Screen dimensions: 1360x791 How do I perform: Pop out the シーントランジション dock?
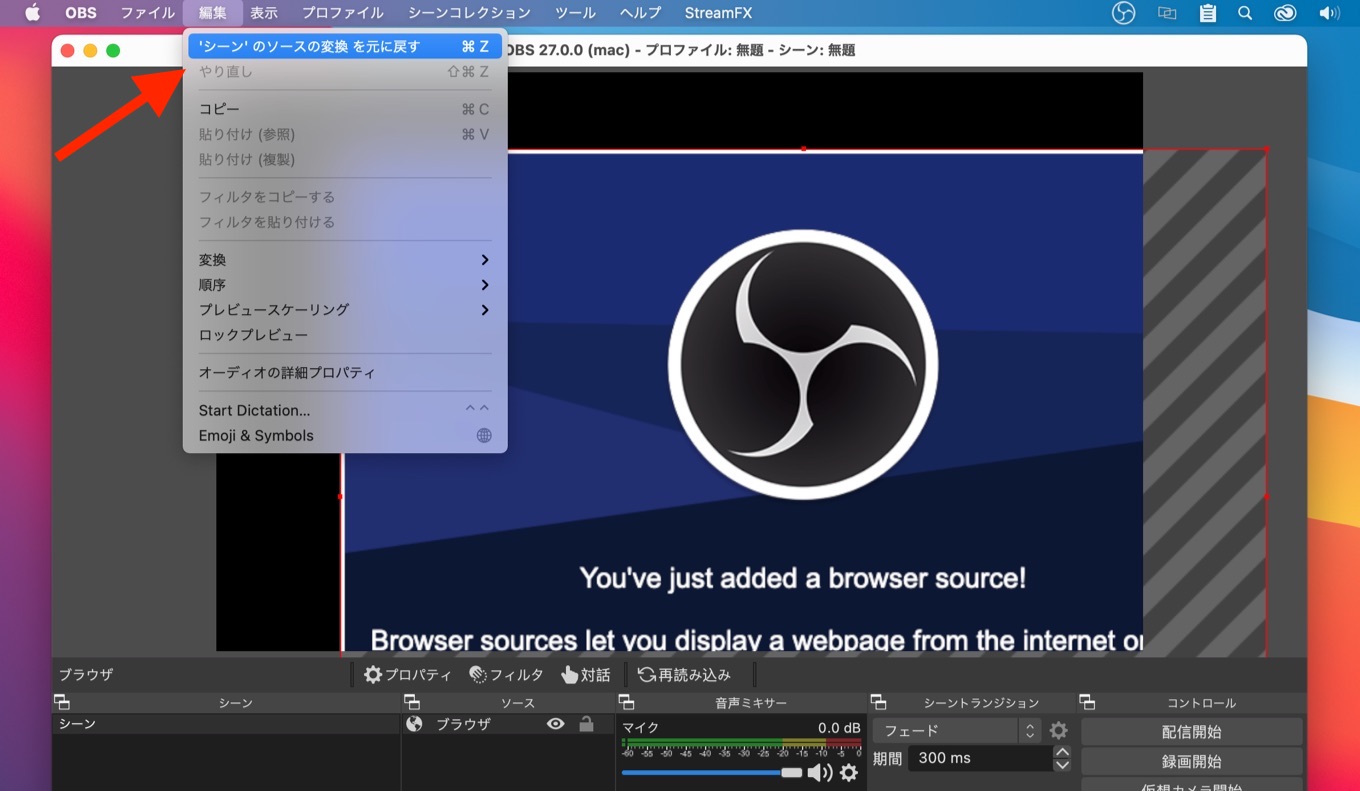coord(878,703)
